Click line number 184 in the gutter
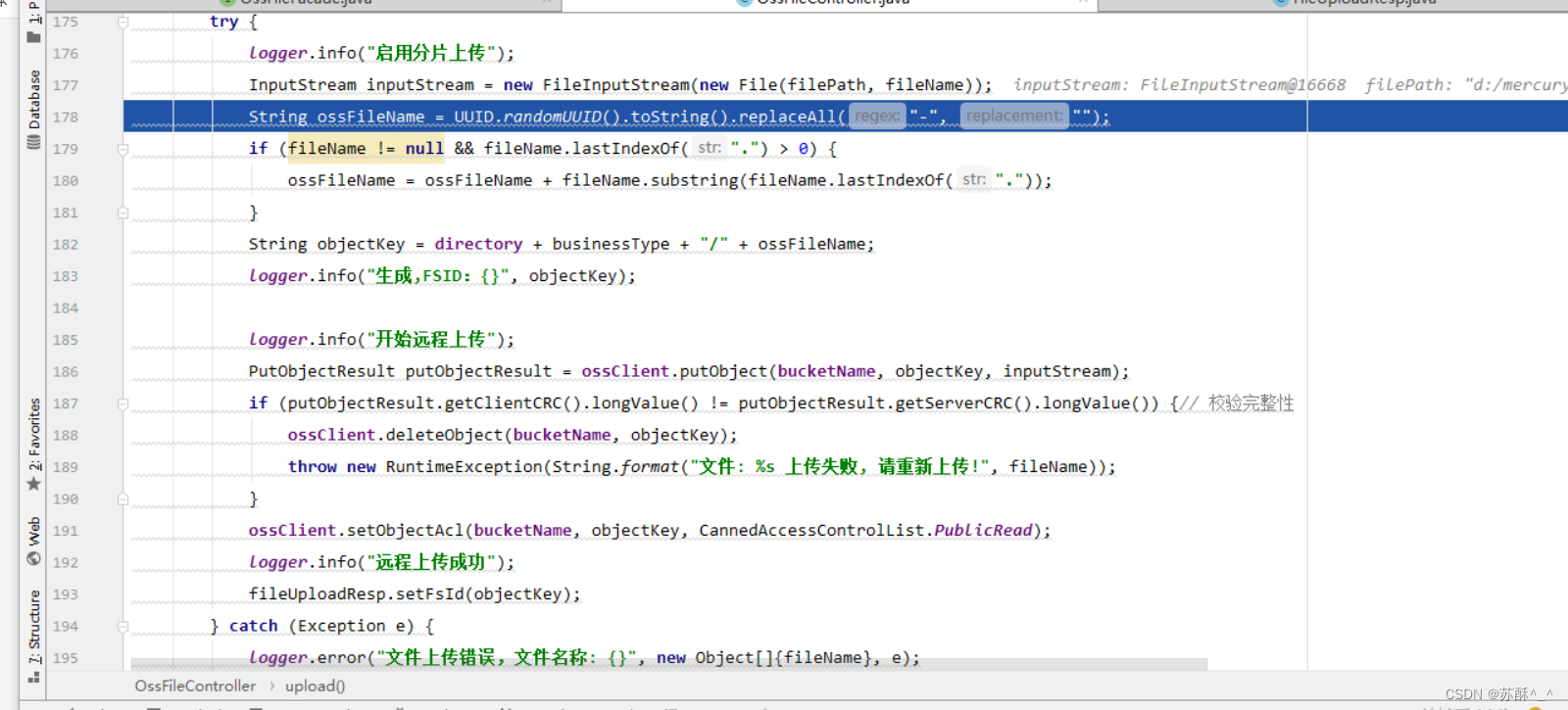The height and width of the screenshot is (710, 1568). pyautogui.click(x=66, y=308)
